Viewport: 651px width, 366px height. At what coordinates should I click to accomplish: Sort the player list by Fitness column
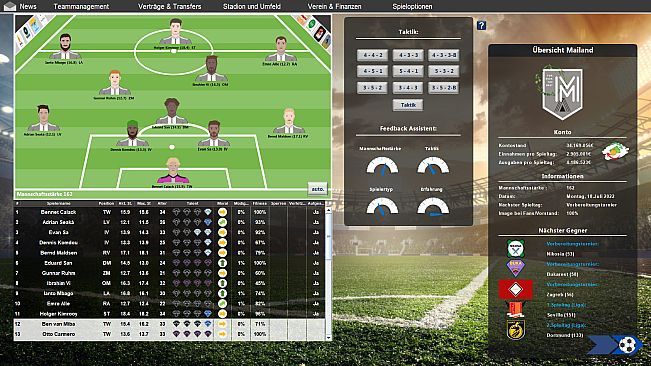click(x=259, y=203)
